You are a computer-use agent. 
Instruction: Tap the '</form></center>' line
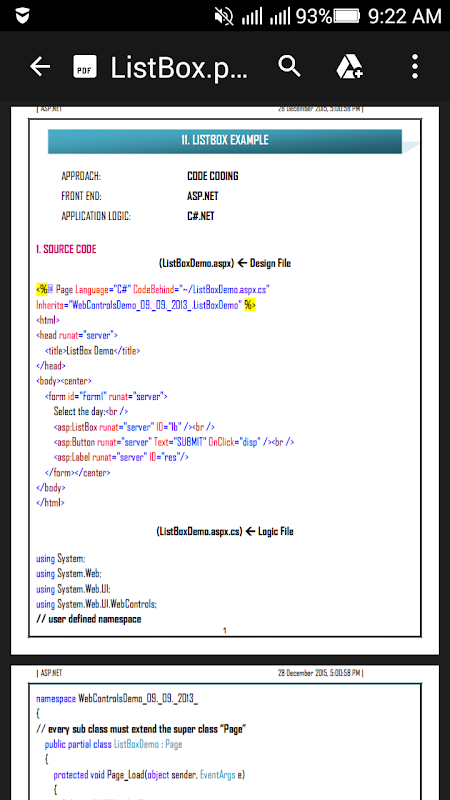tap(78, 472)
